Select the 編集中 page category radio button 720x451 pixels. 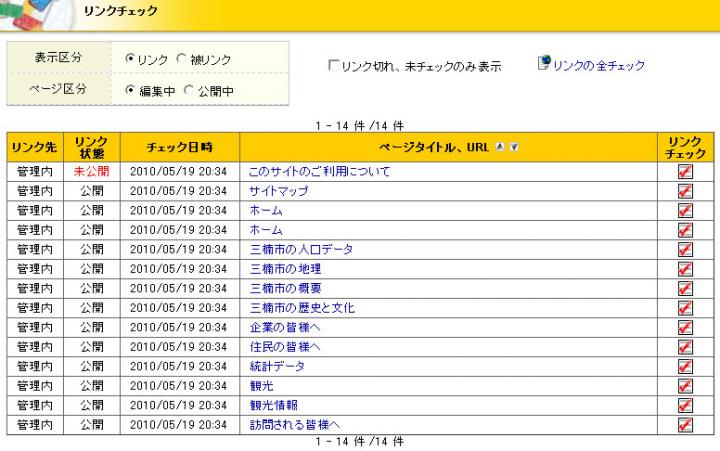pyautogui.click(x=130, y=91)
